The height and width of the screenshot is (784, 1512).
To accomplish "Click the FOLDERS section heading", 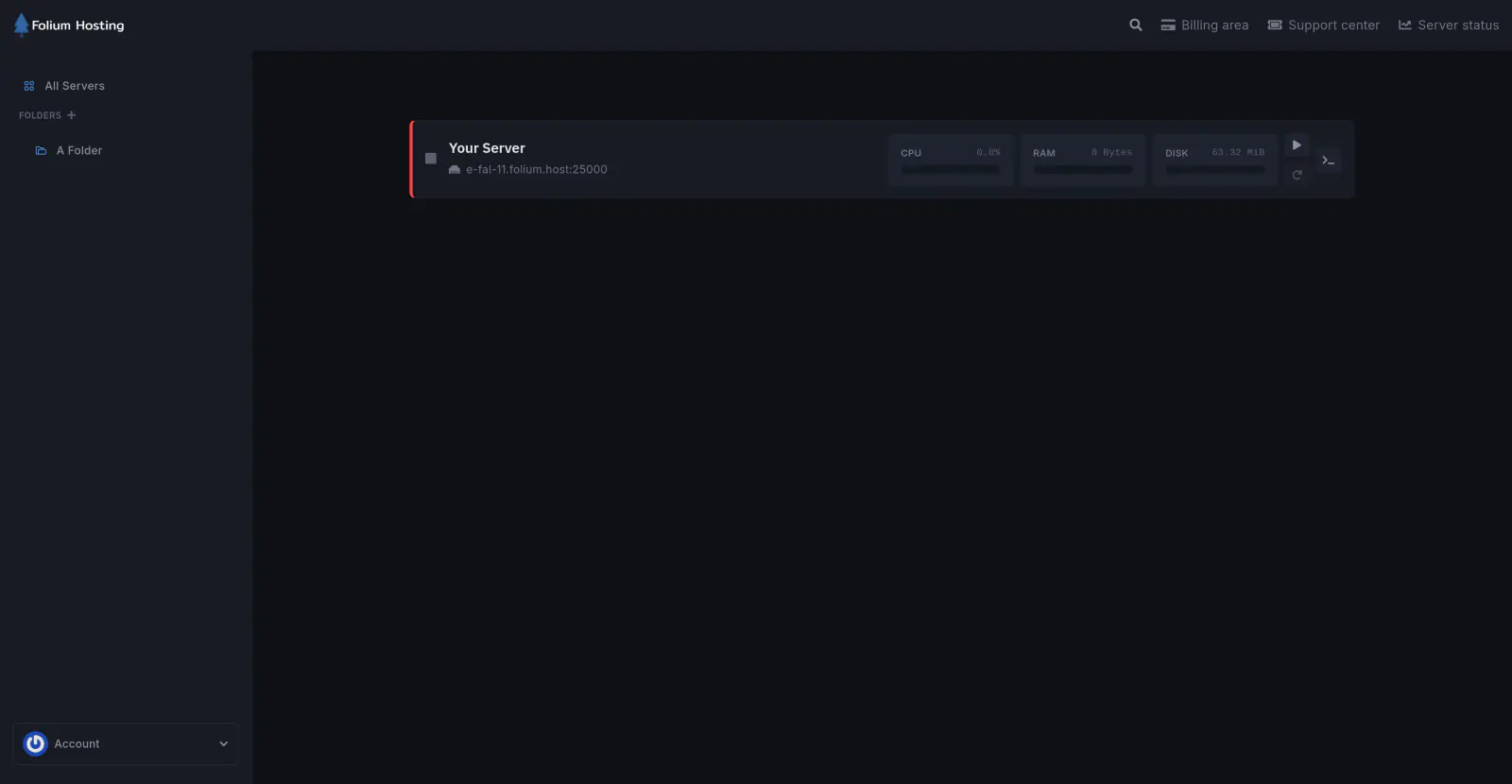I will pyautogui.click(x=40, y=115).
